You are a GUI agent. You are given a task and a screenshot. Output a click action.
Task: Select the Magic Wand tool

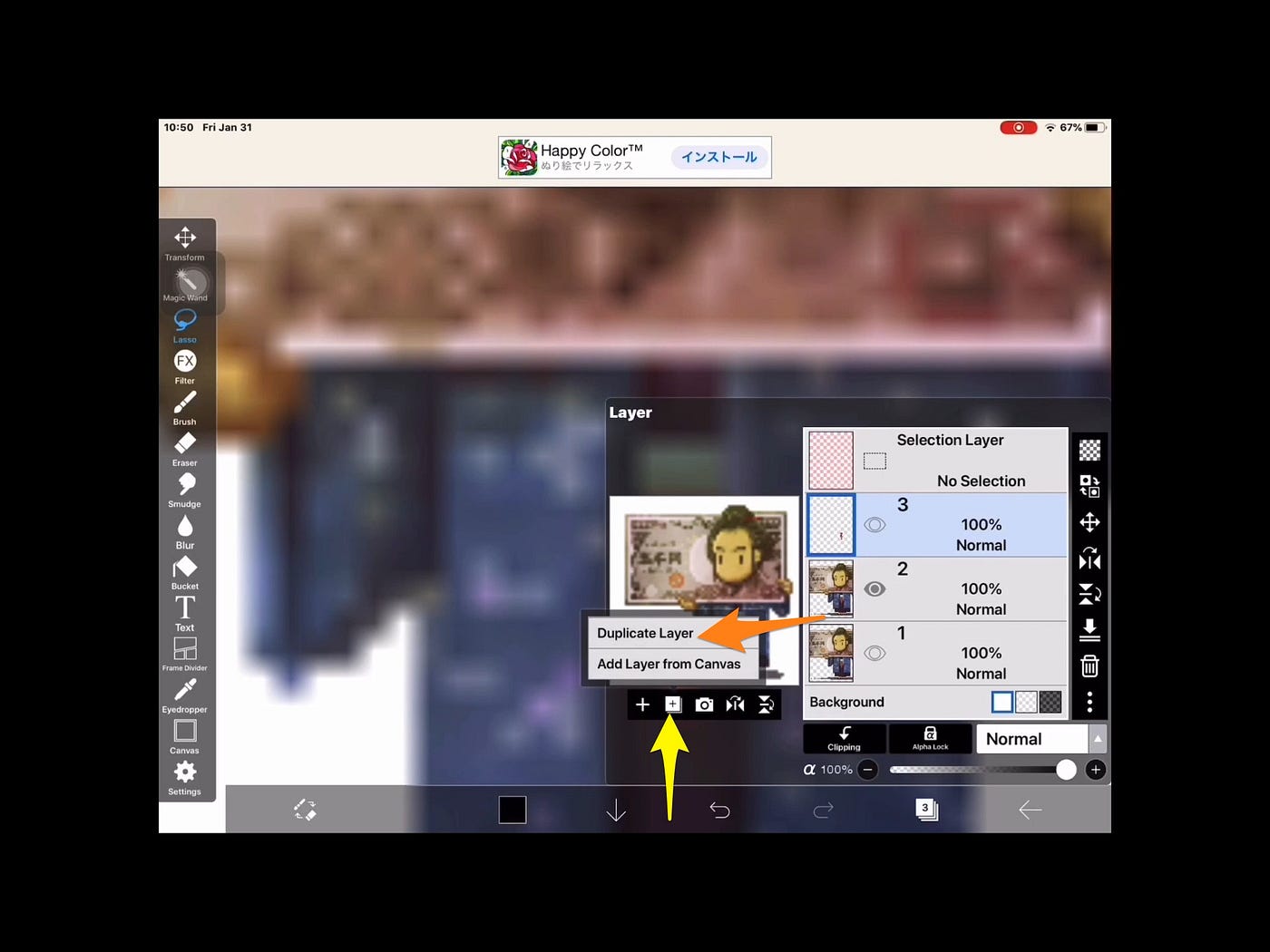tap(185, 286)
